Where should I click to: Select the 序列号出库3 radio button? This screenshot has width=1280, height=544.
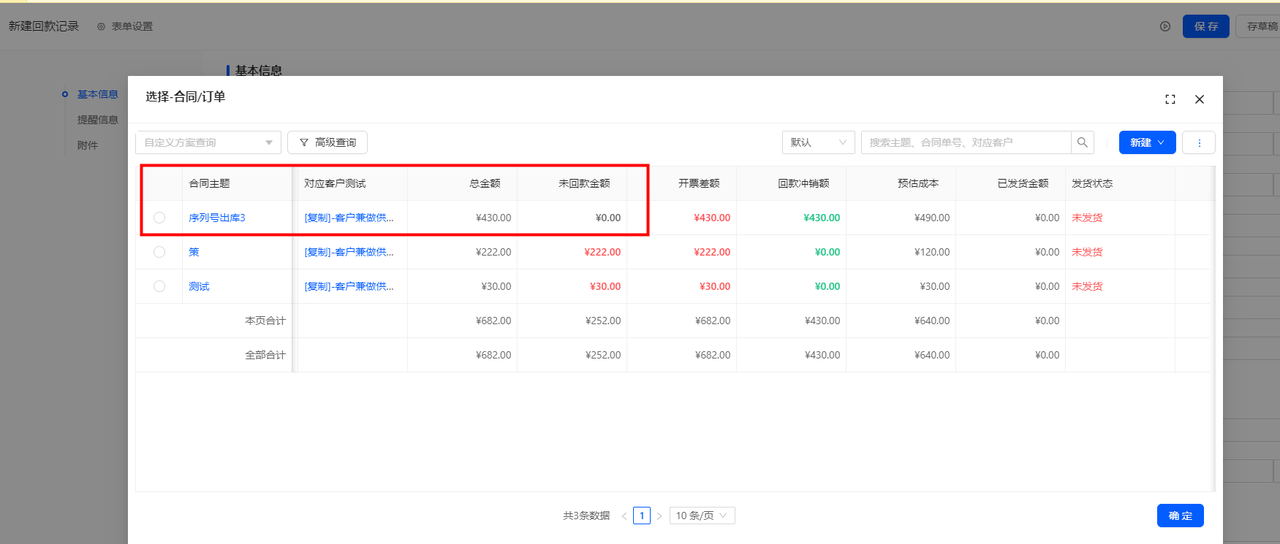click(159, 217)
